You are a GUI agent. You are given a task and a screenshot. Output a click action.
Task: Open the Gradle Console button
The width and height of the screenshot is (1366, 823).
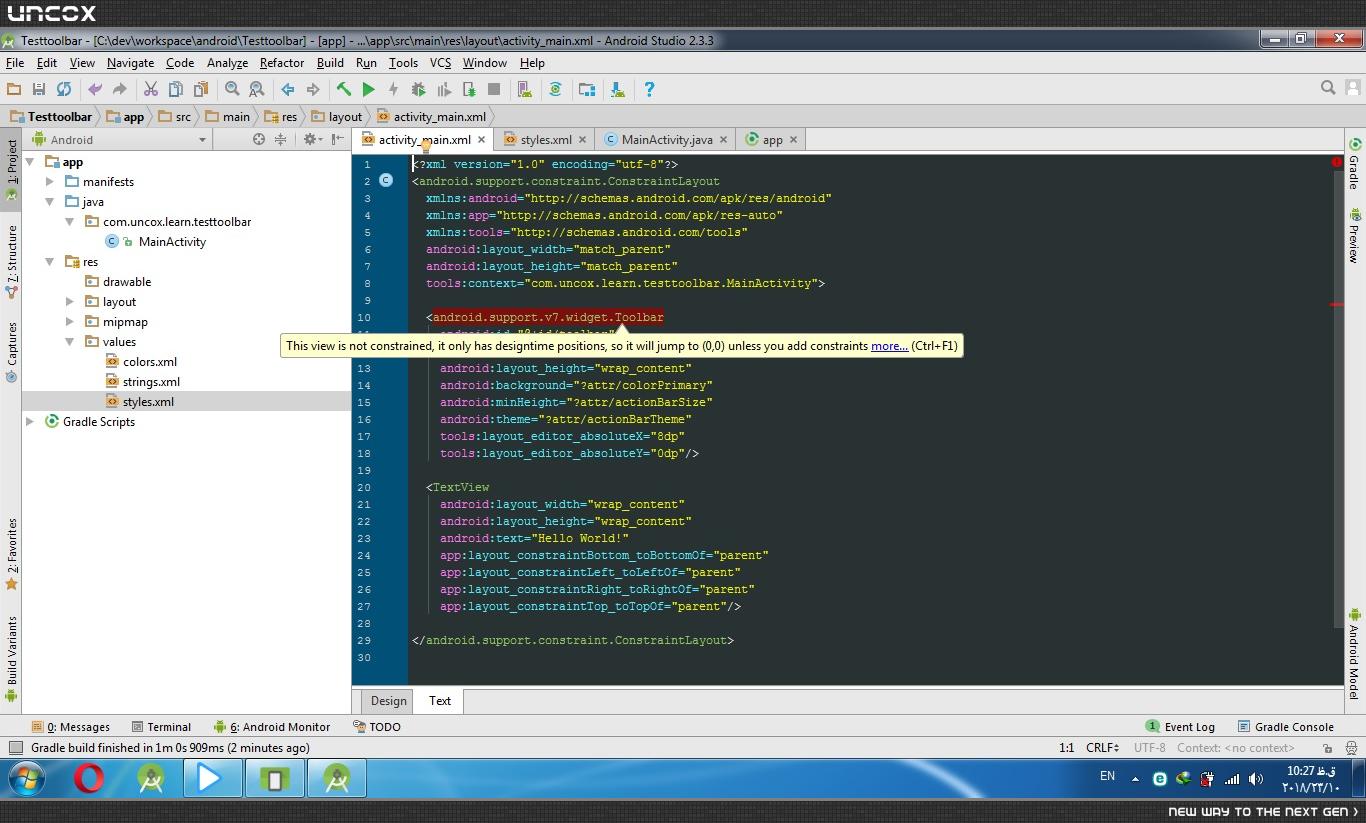1285,727
